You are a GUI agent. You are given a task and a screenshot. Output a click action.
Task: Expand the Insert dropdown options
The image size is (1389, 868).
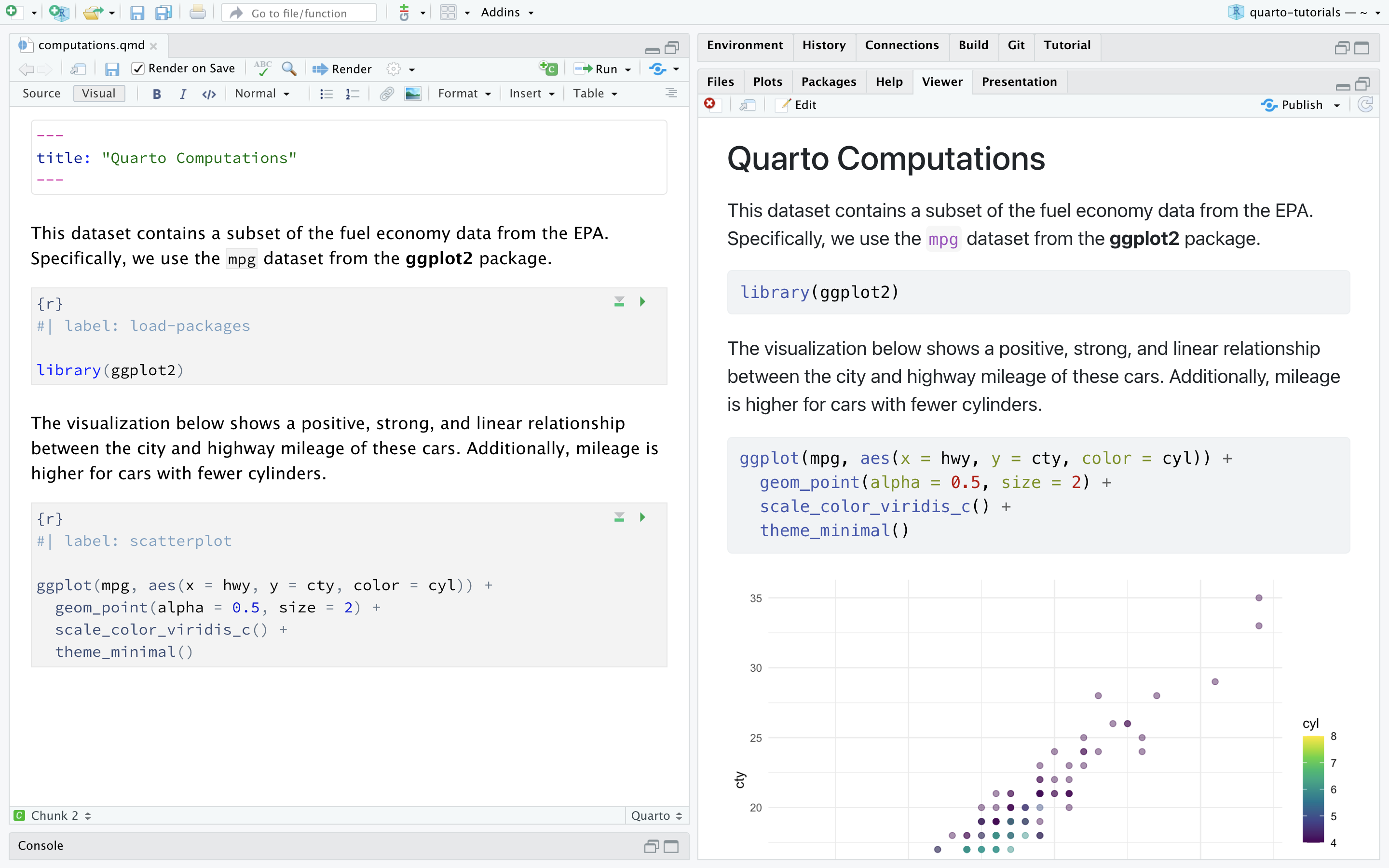[531, 94]
